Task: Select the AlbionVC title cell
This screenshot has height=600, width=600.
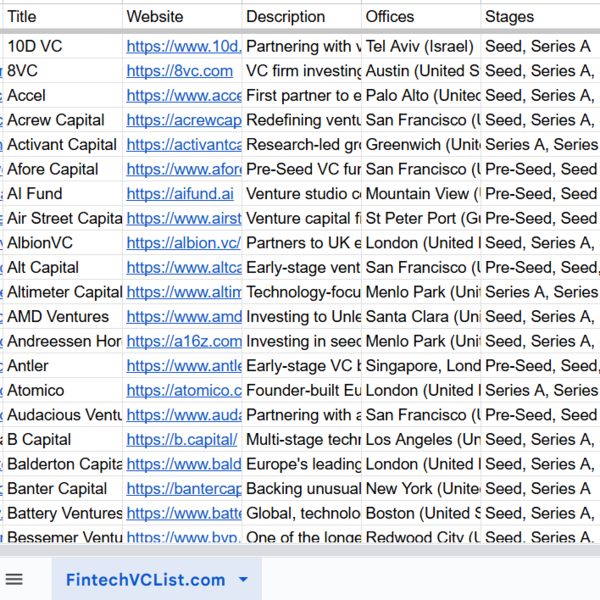Action: [x=63, y=243]
